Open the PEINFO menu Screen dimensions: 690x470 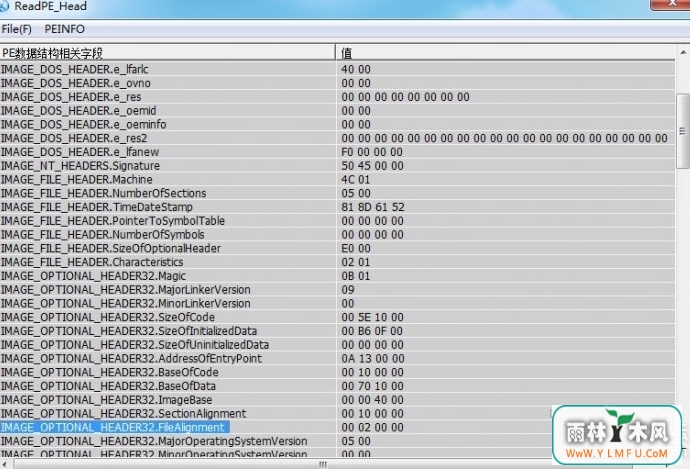tap(64, 29)
